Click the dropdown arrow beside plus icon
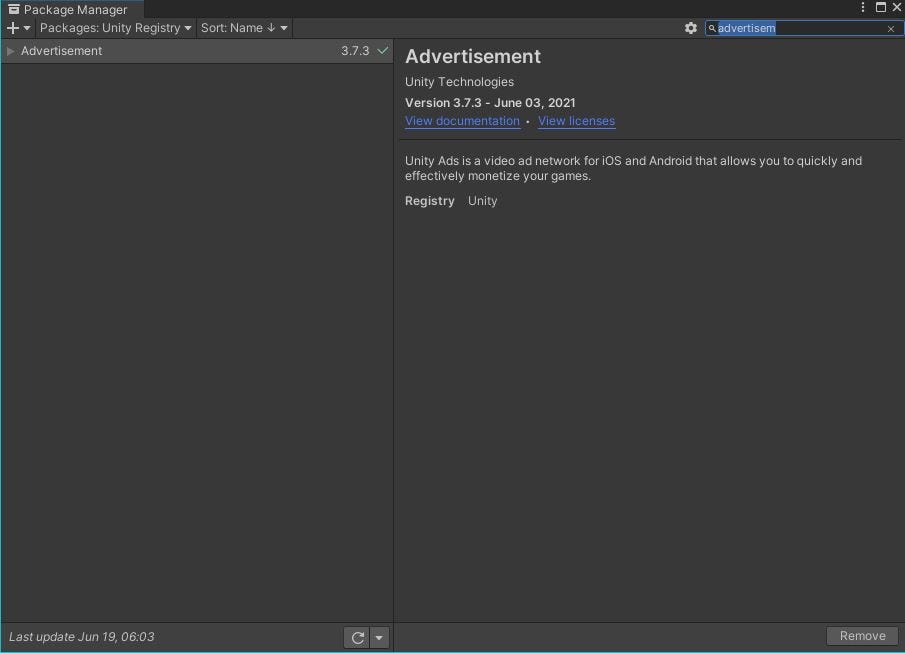The width and height of the screenshot is (905, 653). [27, 28]
